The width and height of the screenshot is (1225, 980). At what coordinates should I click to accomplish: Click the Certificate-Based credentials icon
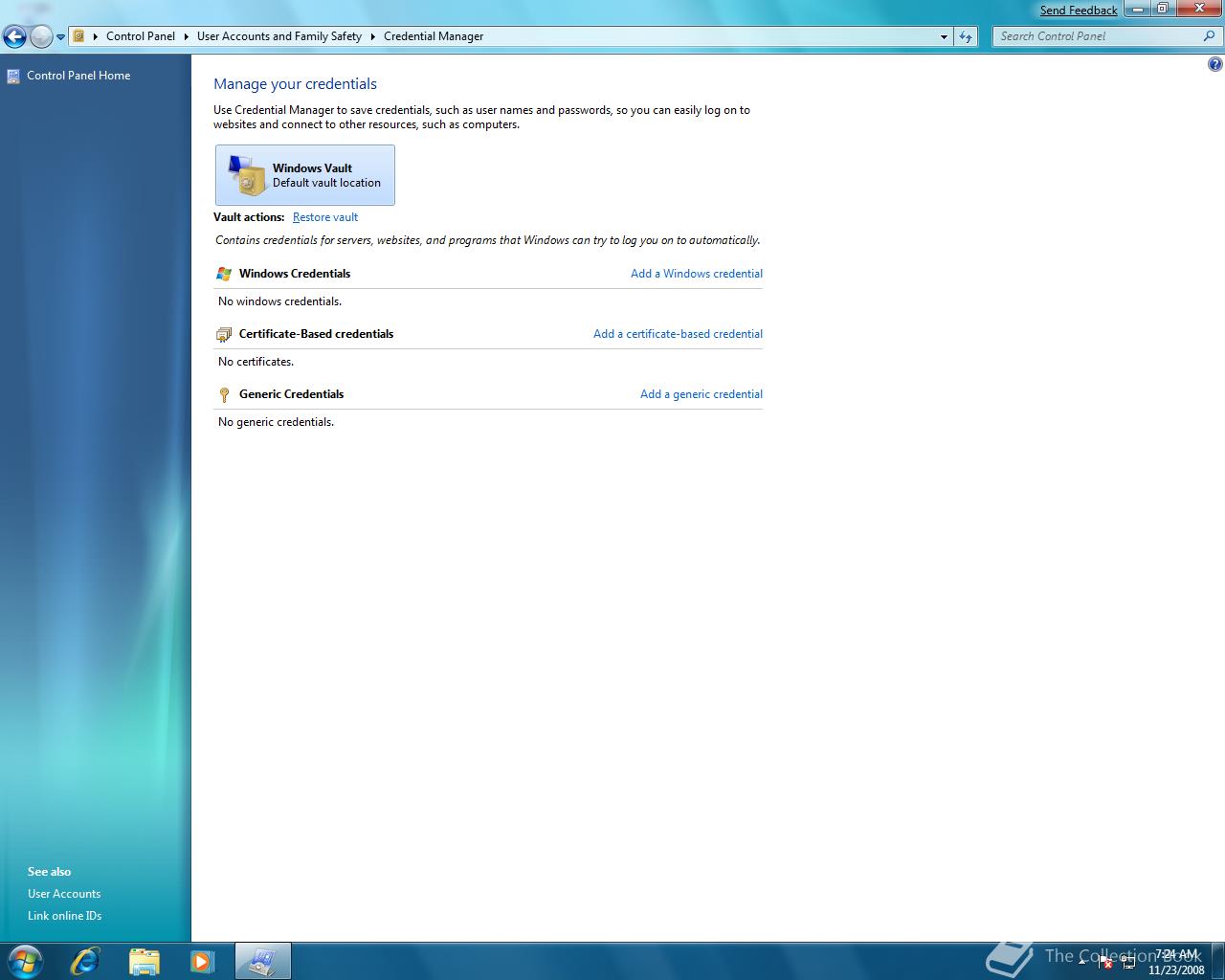point(224,334)
